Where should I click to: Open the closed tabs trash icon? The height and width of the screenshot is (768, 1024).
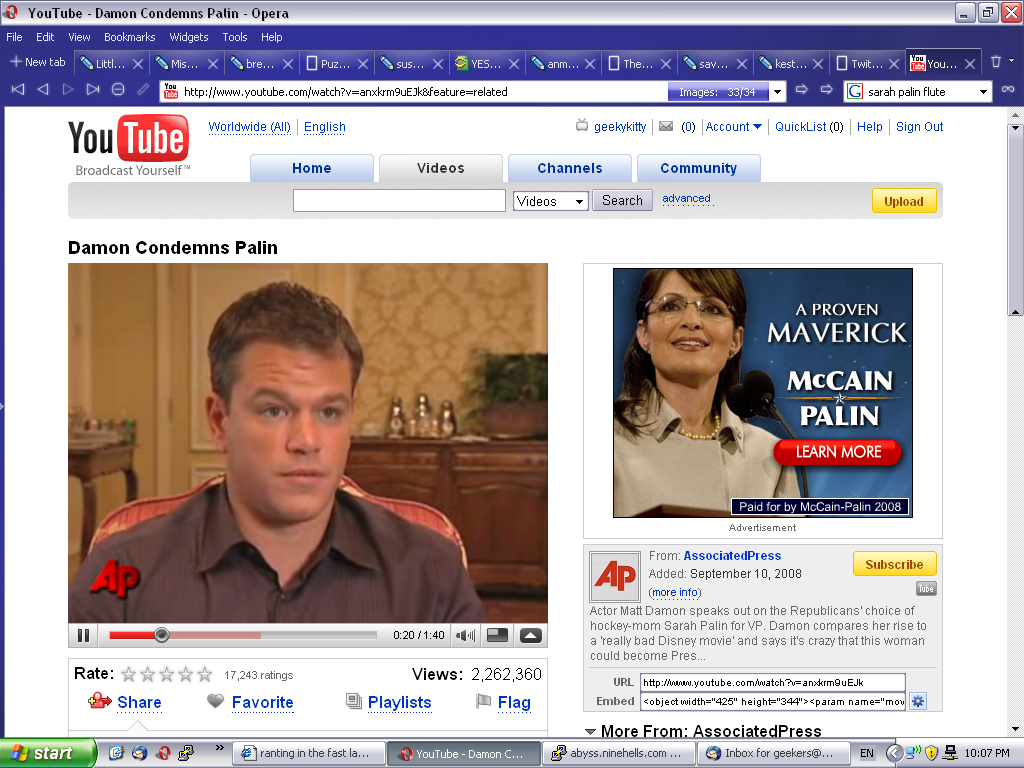(996, 62)
